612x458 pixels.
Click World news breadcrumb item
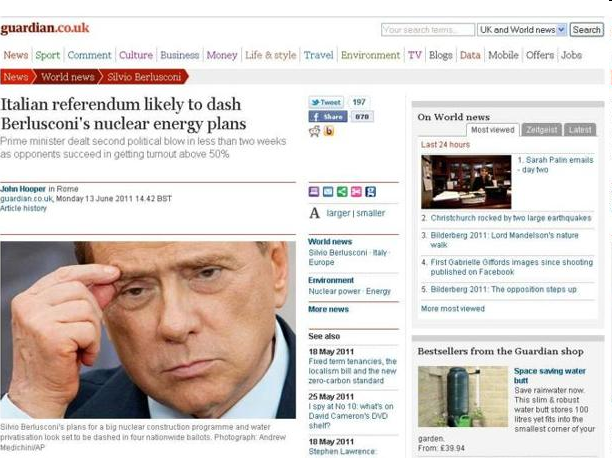(x=68, y=77)
